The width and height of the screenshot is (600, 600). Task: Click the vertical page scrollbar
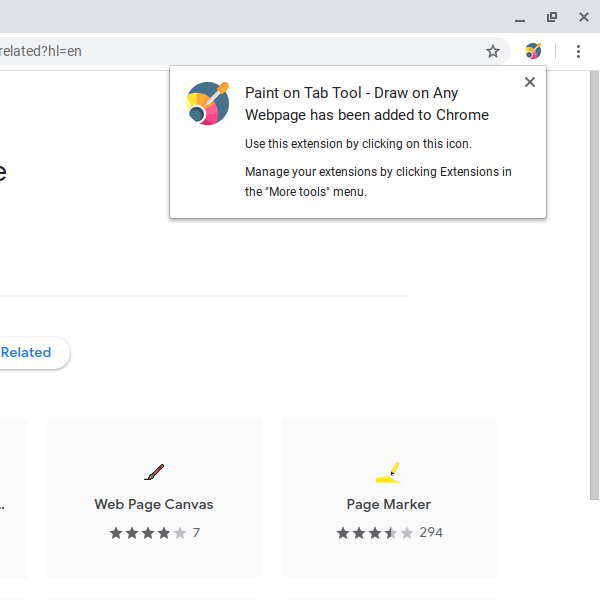tap(594, 285)
